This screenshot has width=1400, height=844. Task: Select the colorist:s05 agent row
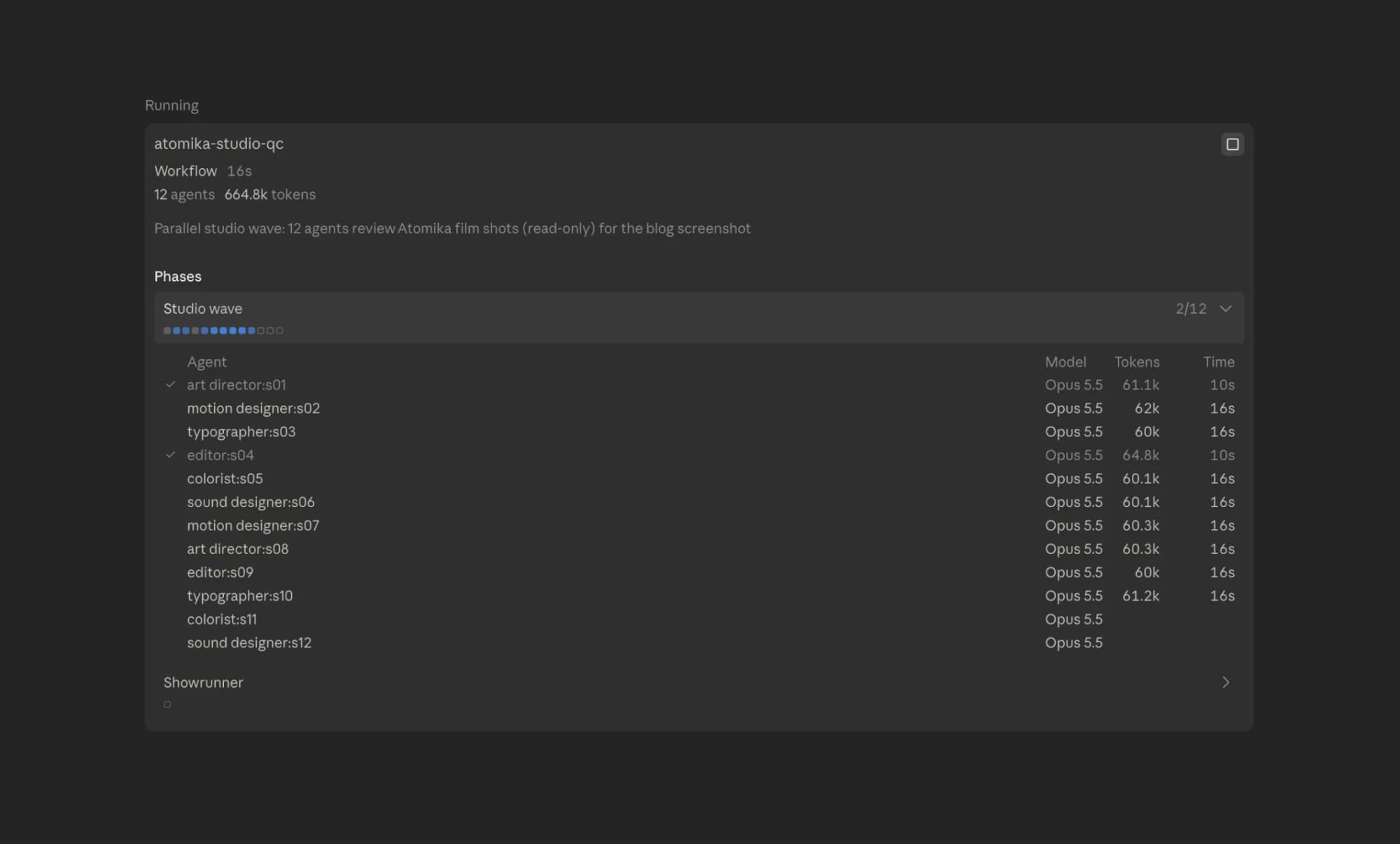(699, 478)
